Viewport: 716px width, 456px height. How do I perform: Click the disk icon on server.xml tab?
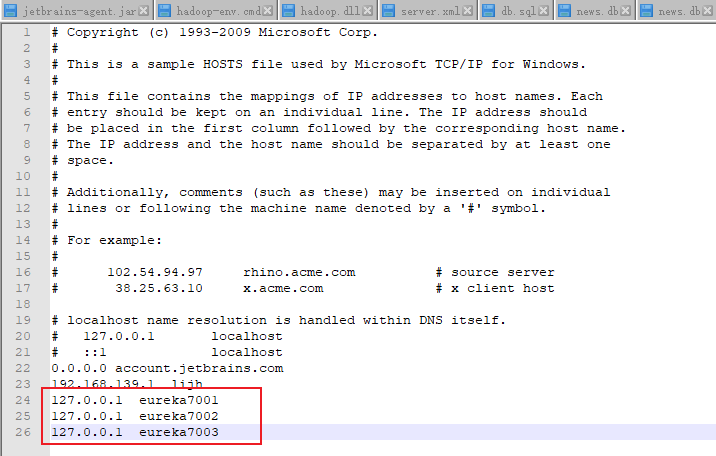click(388, 10)
